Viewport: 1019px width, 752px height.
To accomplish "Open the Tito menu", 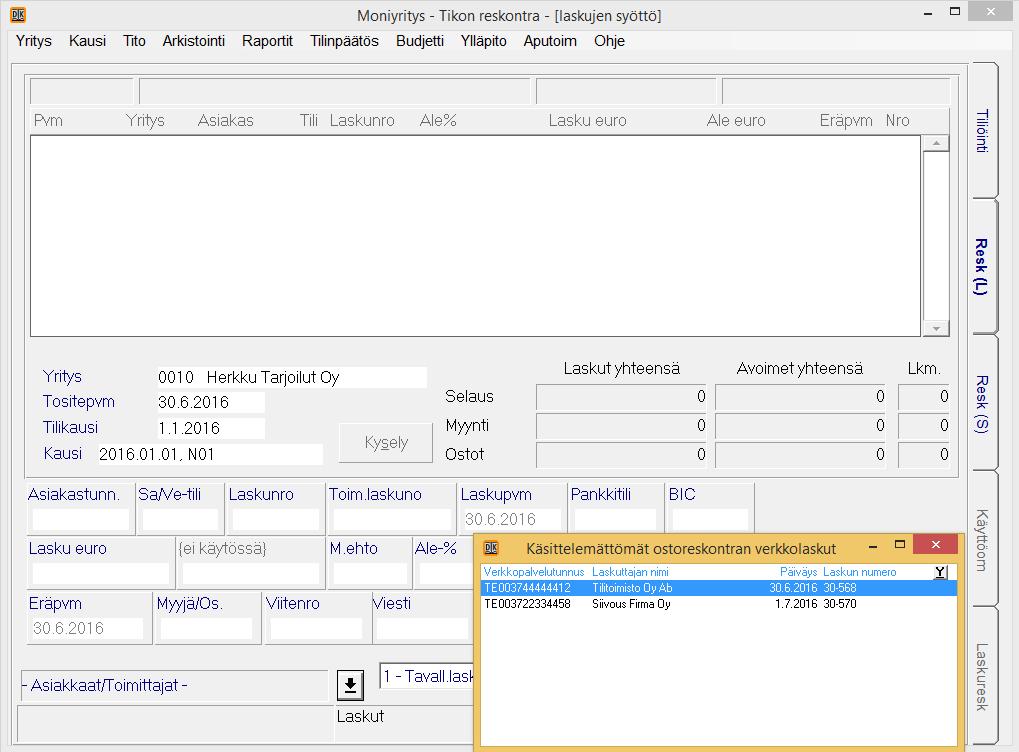I will point(134,41).
